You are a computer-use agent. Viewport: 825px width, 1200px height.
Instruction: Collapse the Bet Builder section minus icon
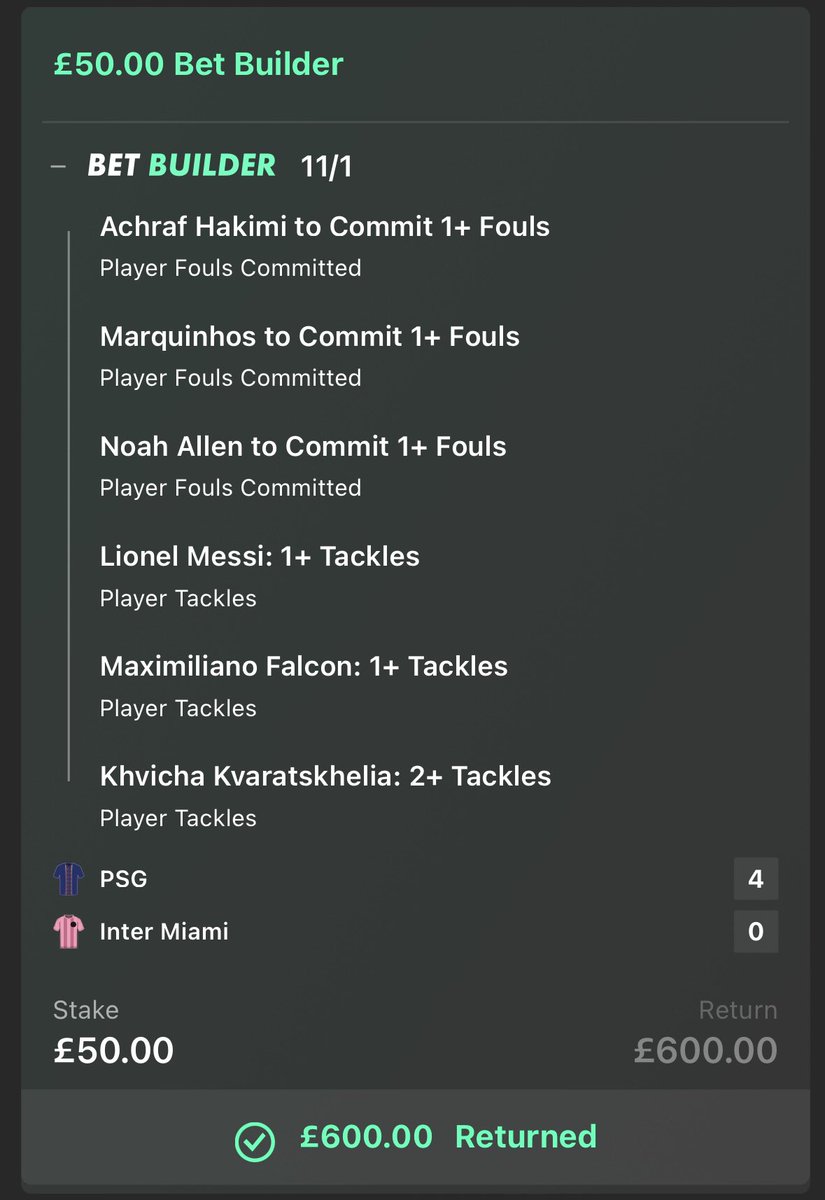(x=59, y=166)
